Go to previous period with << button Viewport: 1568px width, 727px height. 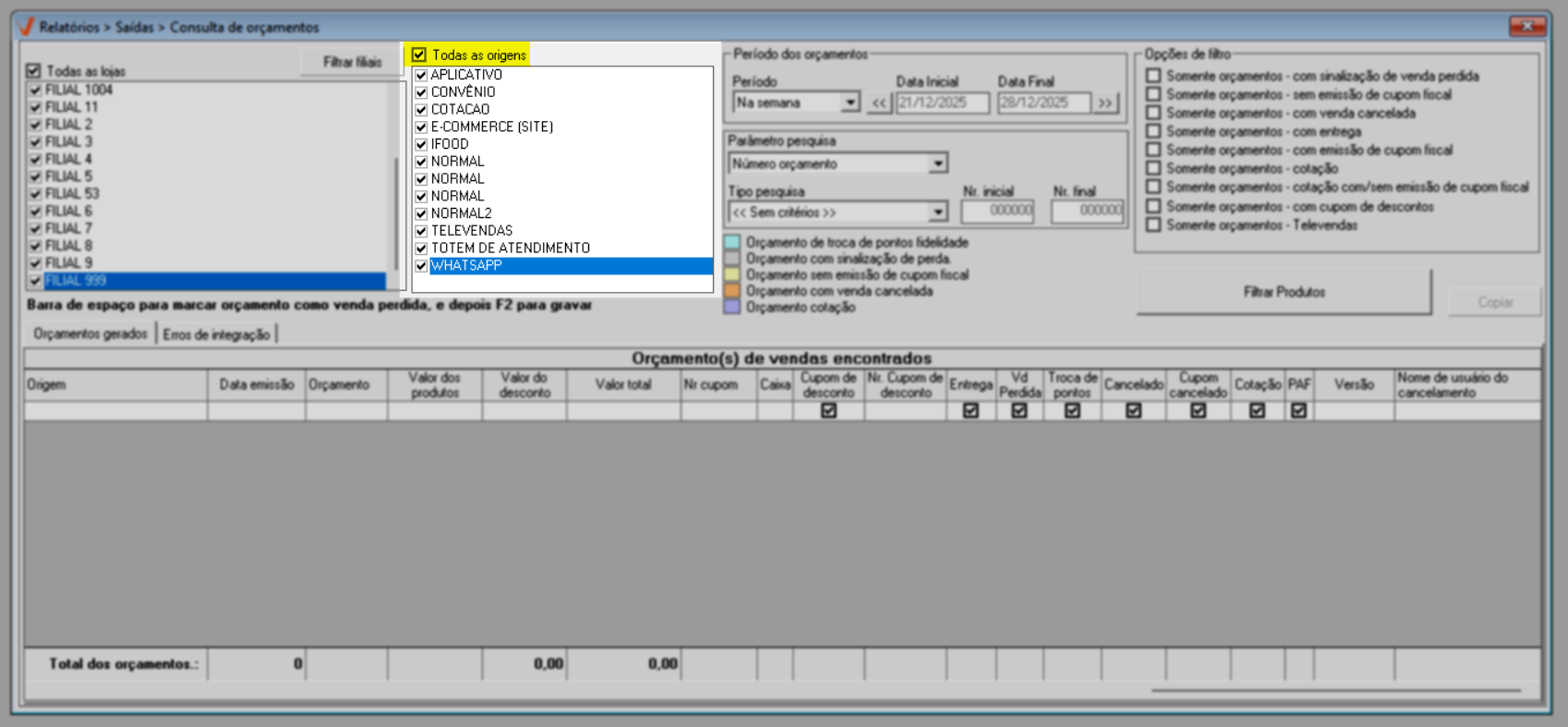879,103
